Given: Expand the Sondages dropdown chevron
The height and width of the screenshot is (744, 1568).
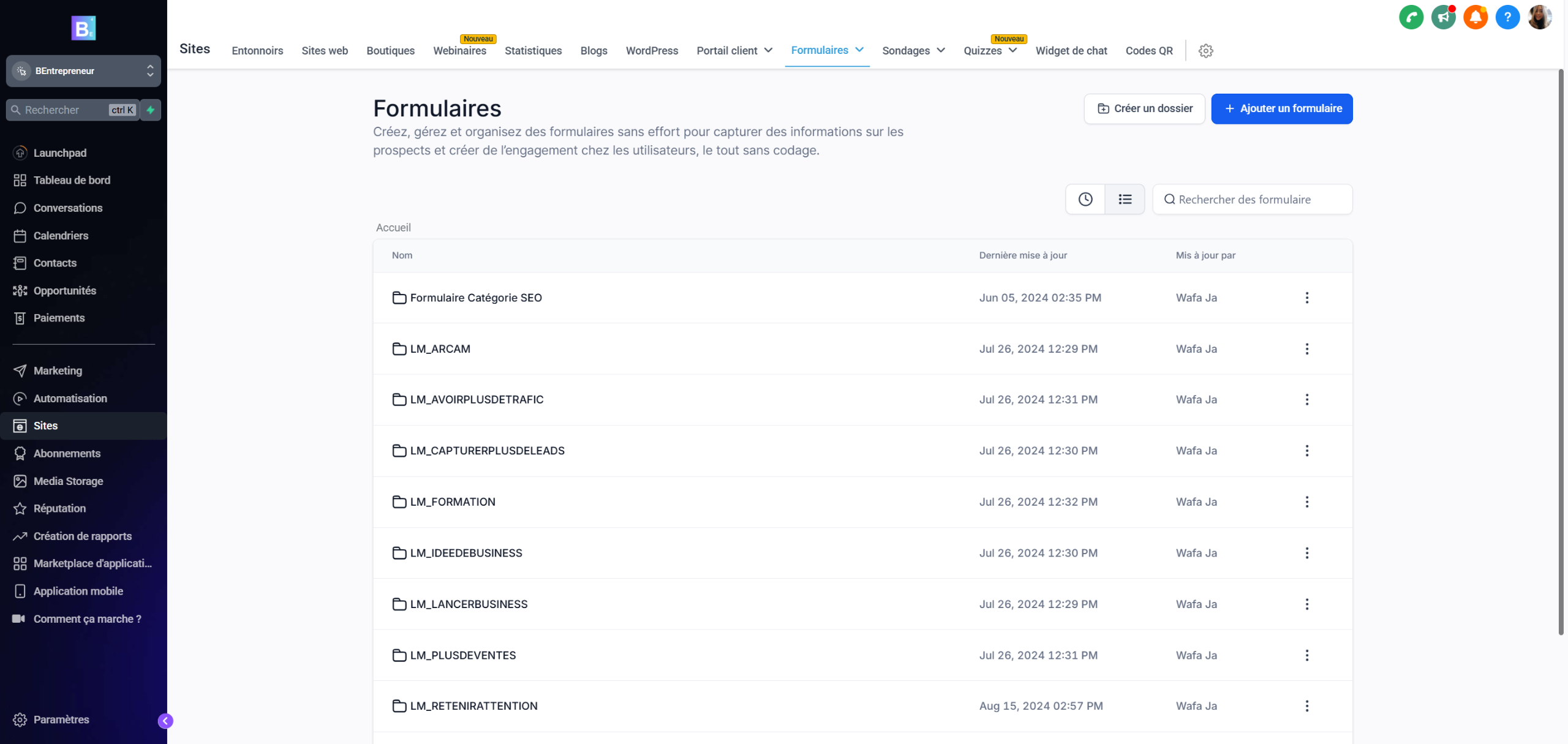Looking at the screenshot, I should click(941, 51).
